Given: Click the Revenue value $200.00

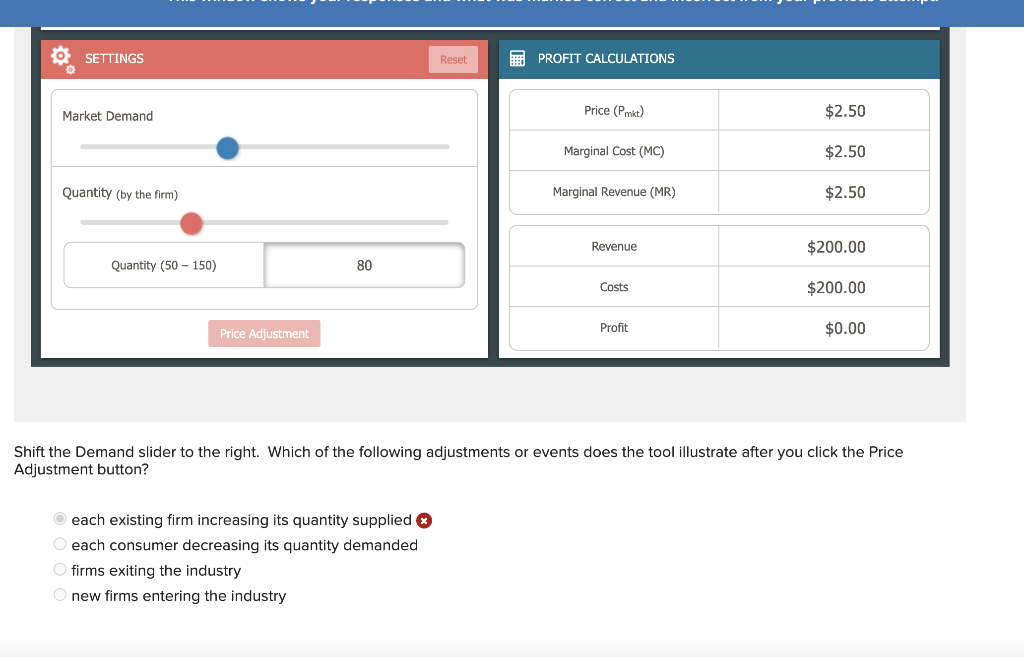Looking at the screenshot, I should tap(836, 247).
